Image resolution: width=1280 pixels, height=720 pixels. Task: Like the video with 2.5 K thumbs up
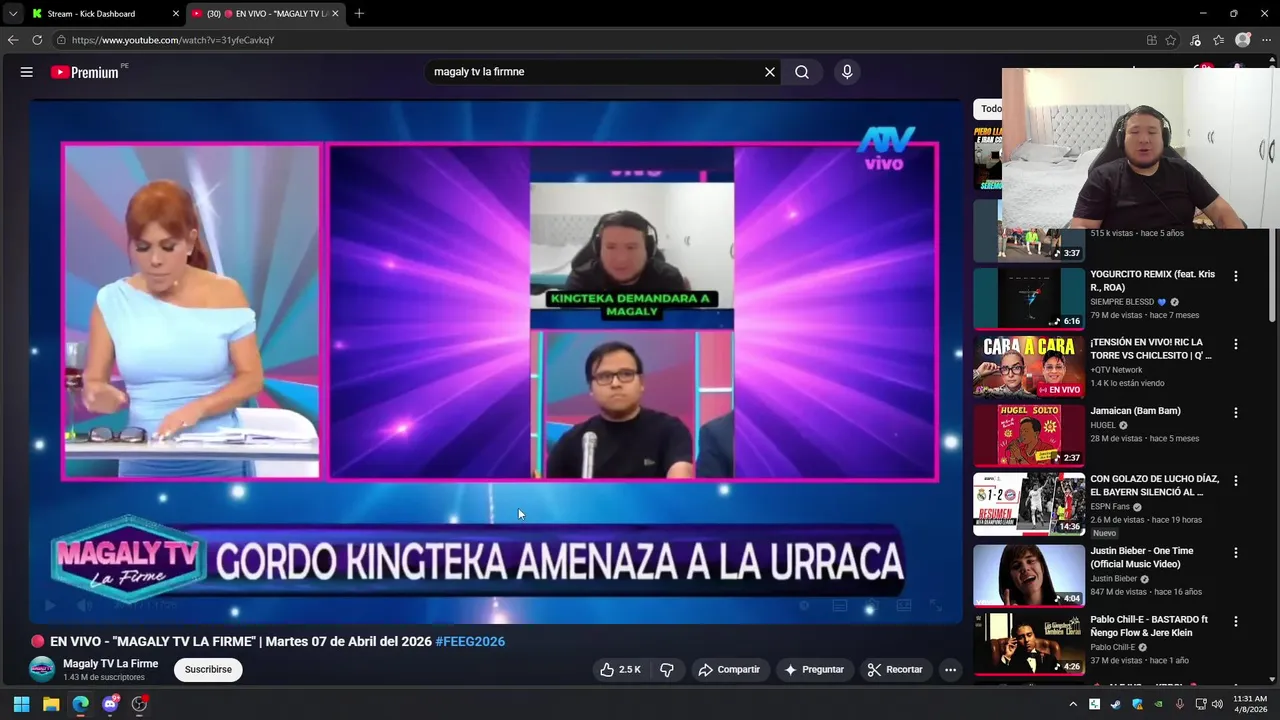(x=620, y=670)
